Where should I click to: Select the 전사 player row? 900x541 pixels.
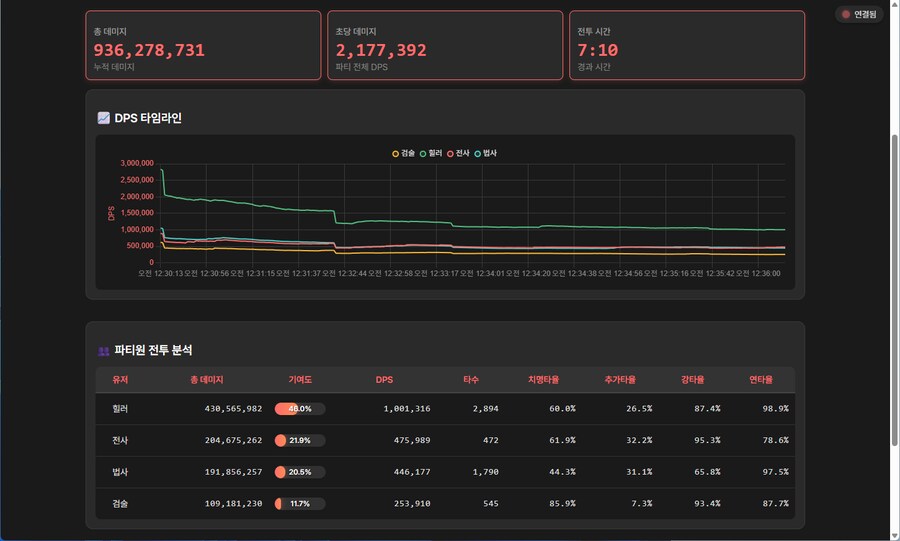(120, 440)
